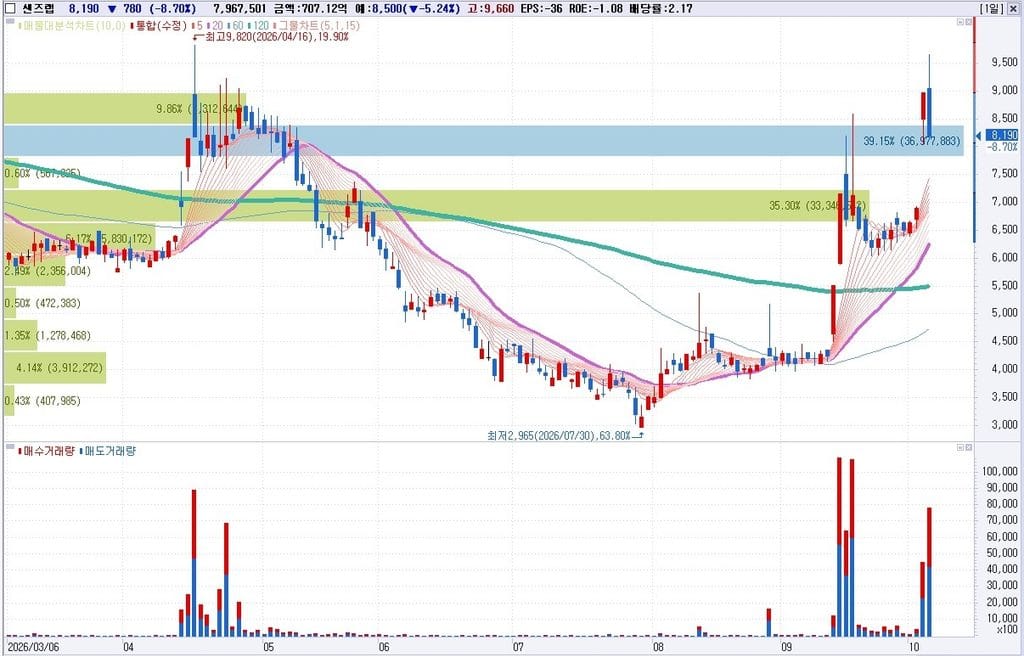Image resolution: width=1024 pixels, height=656 pixels.
Task: Close the volume panel
Action: (x=968, y=448)
